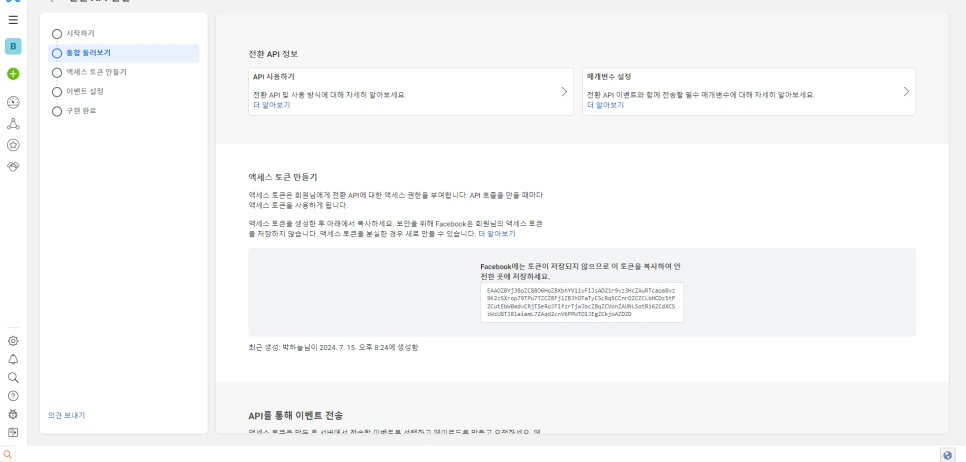This screenshot has width=966, height=462.
Task: Click the API 사용하기 card title
Action: pyautogui.click(x=274, y=77)
